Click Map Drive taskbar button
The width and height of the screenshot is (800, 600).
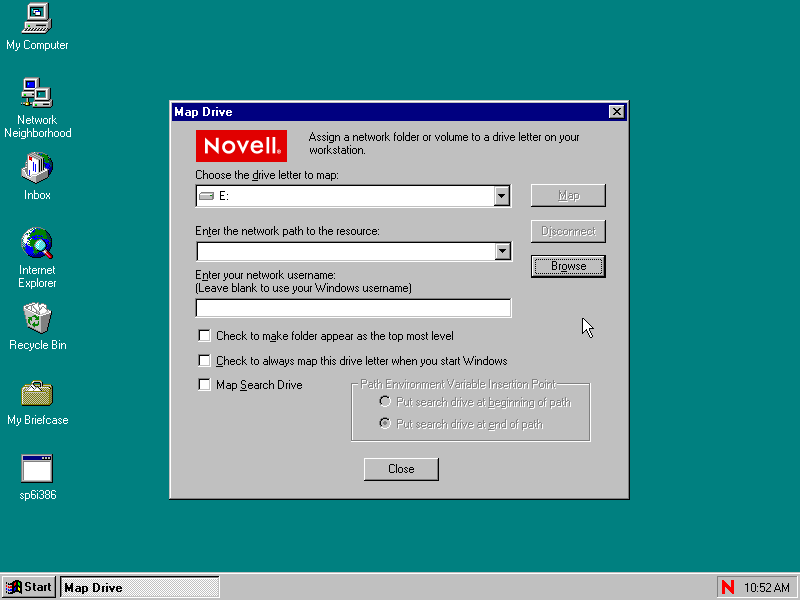(x=140, y=587)
